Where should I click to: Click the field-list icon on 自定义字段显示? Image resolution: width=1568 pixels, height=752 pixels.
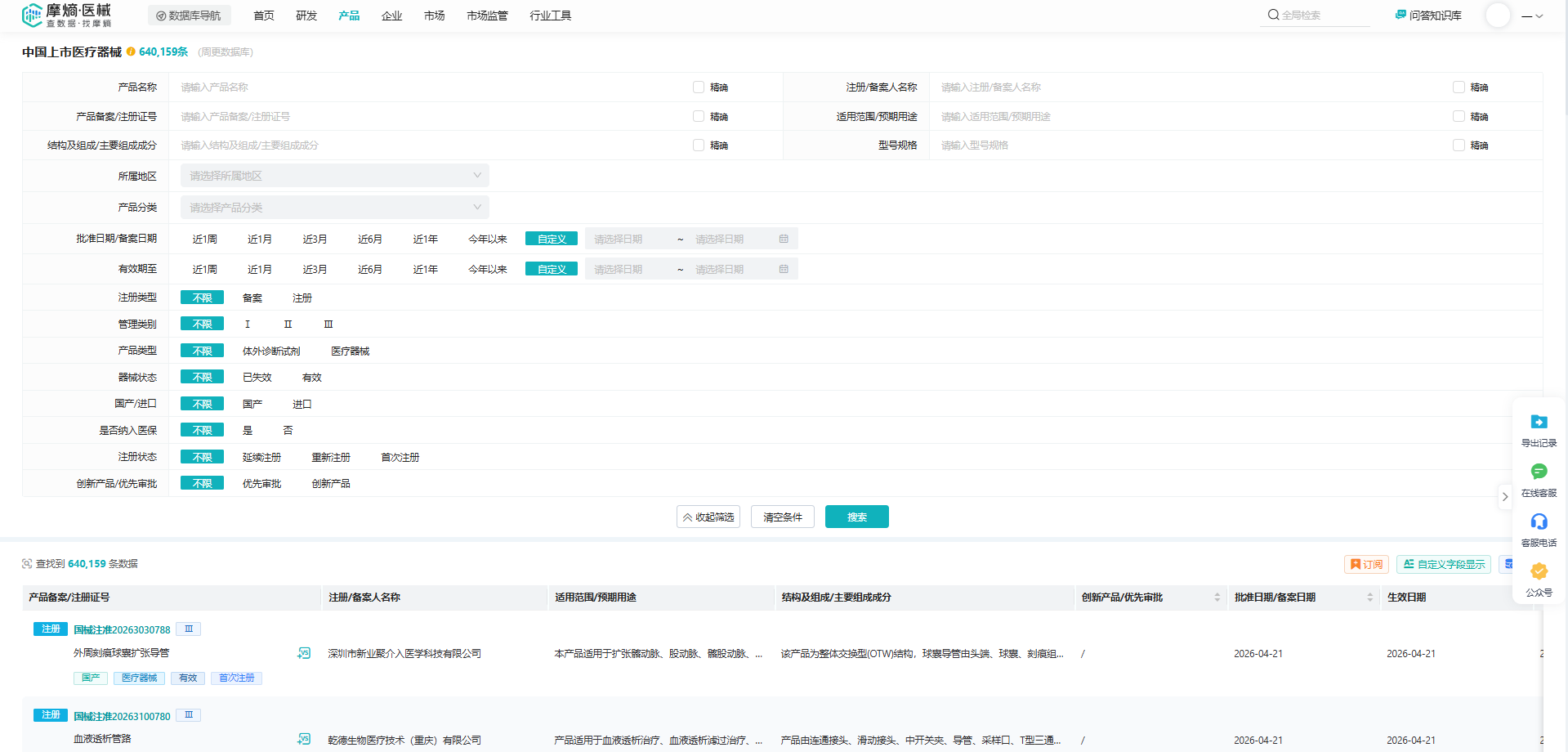1409,564
